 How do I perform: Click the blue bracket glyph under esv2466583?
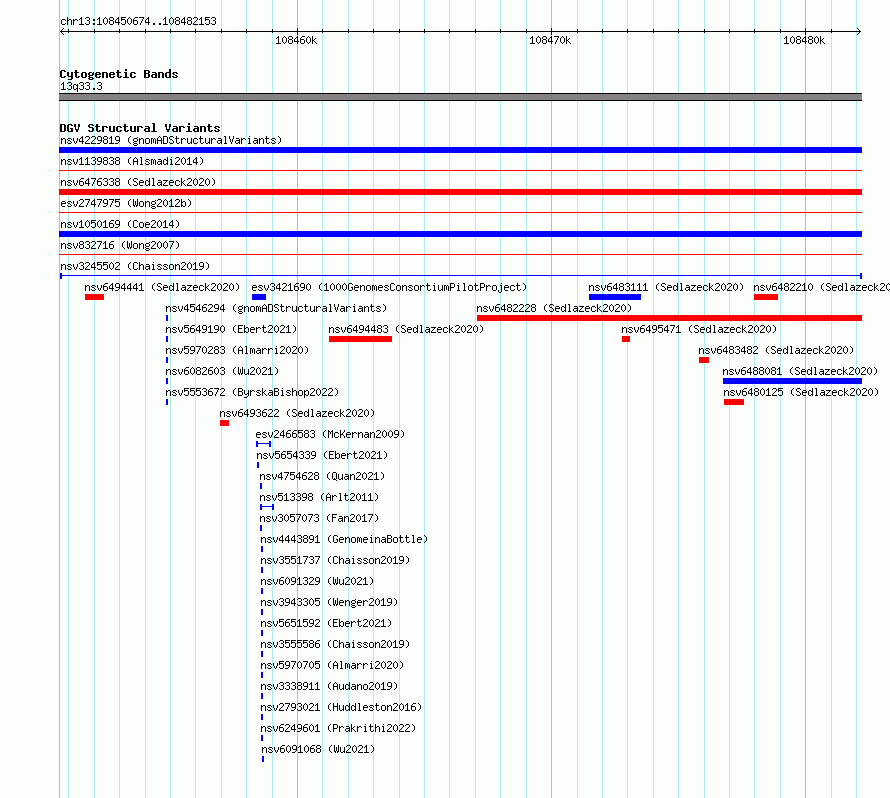click(263, 444)
